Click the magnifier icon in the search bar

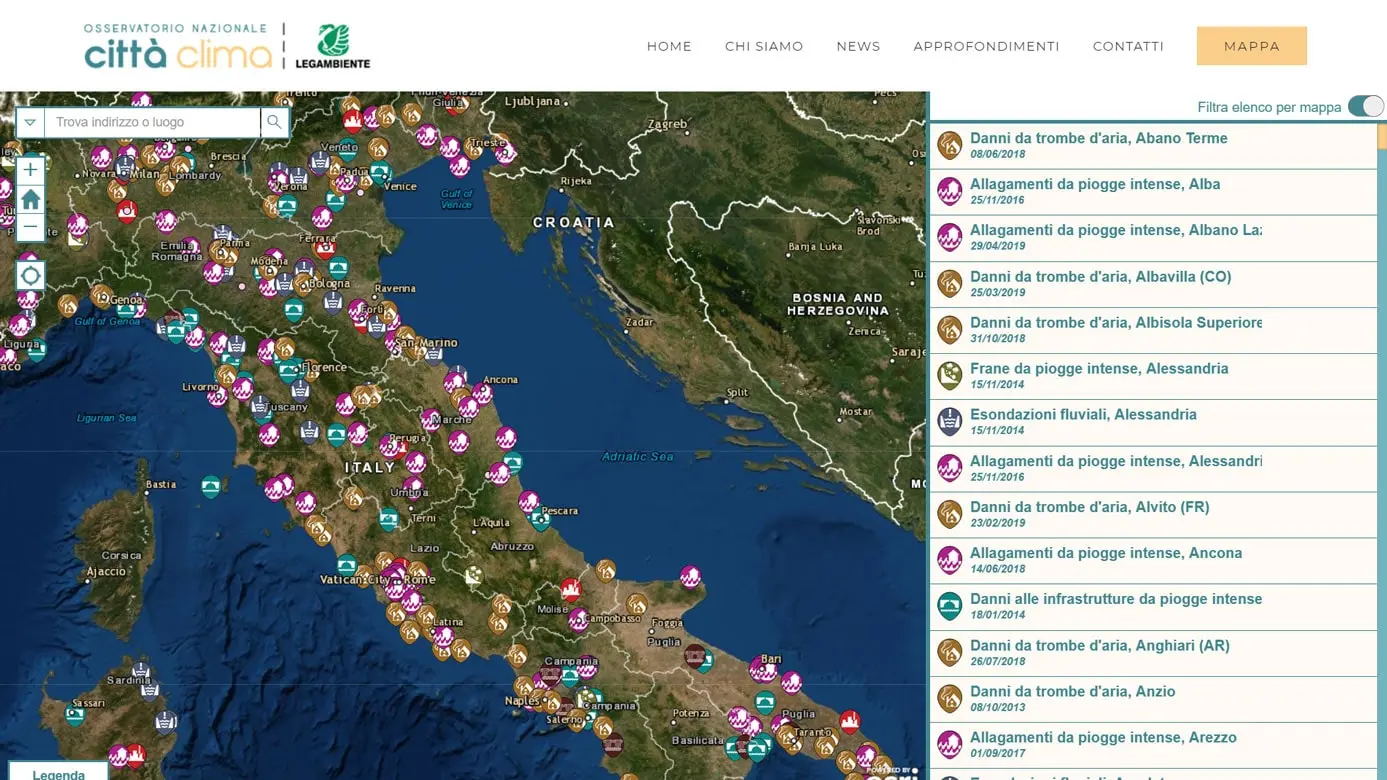(275, 121)
